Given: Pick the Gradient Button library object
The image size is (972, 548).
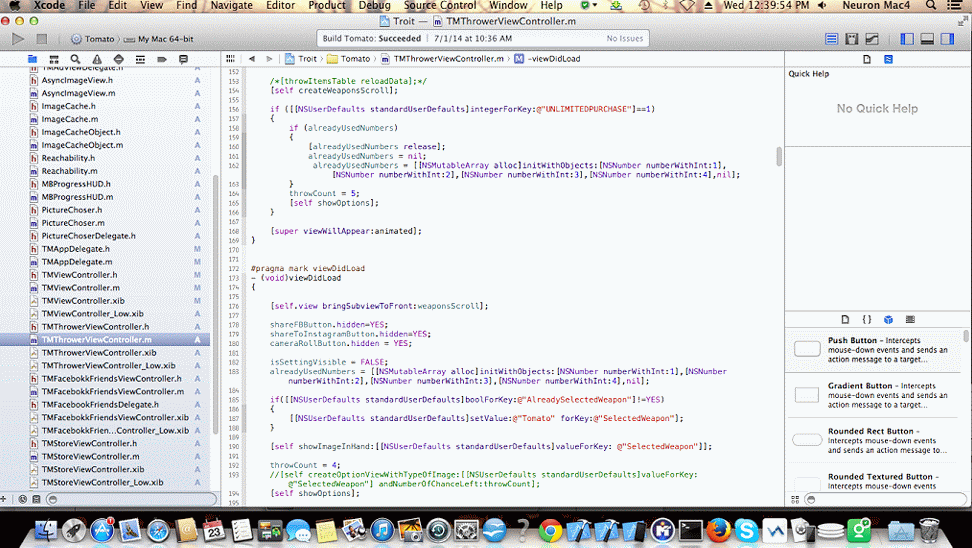Looking at the screenshot, I should click(x=875, y=395).
